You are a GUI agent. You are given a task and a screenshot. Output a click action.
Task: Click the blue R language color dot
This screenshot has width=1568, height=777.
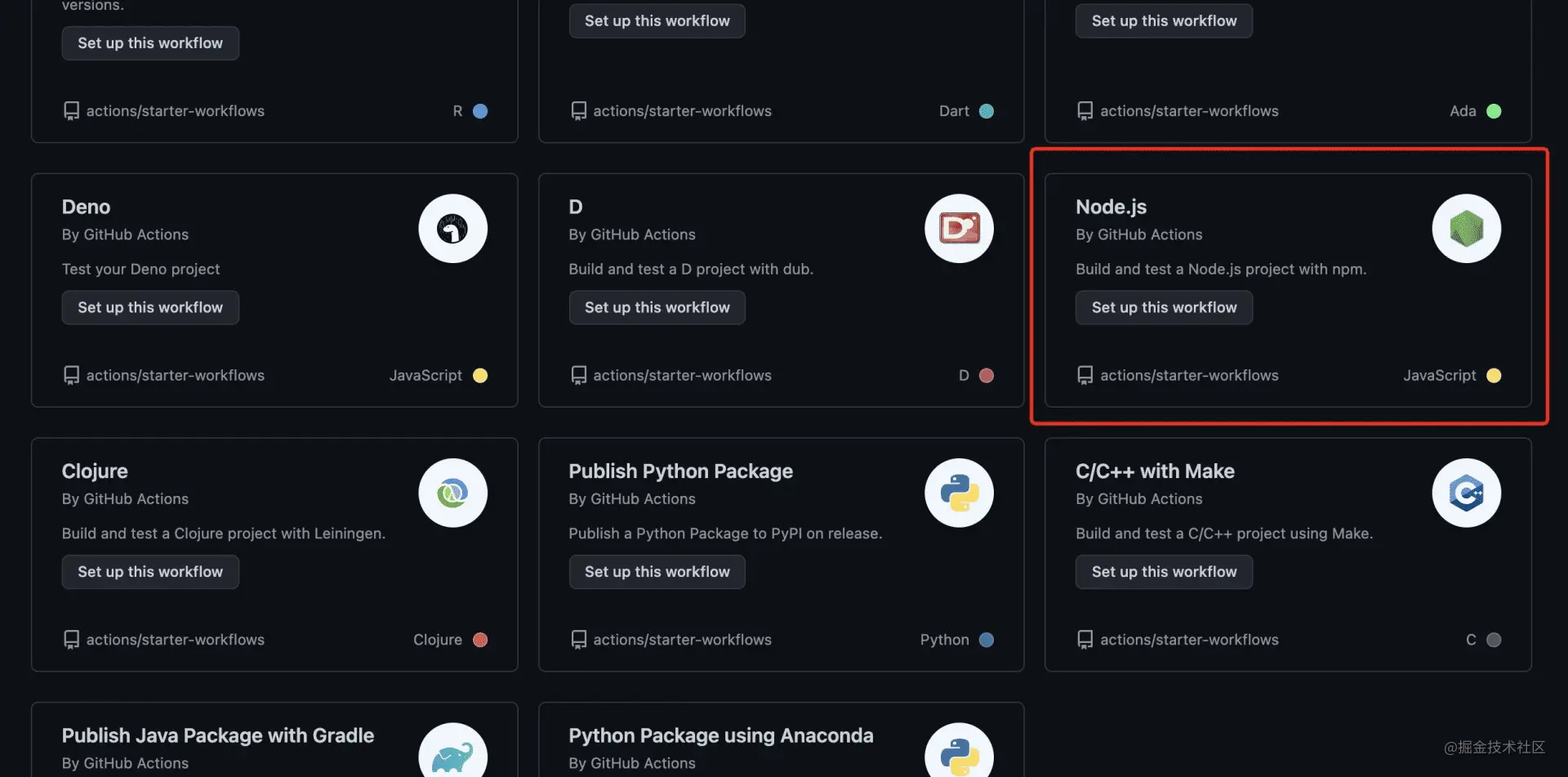pos(480,111)
